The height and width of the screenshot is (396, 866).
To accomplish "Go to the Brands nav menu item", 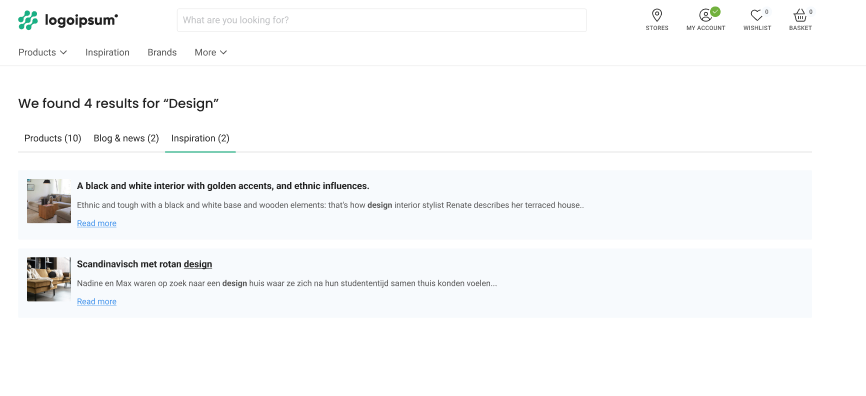I will click(162, 52).
